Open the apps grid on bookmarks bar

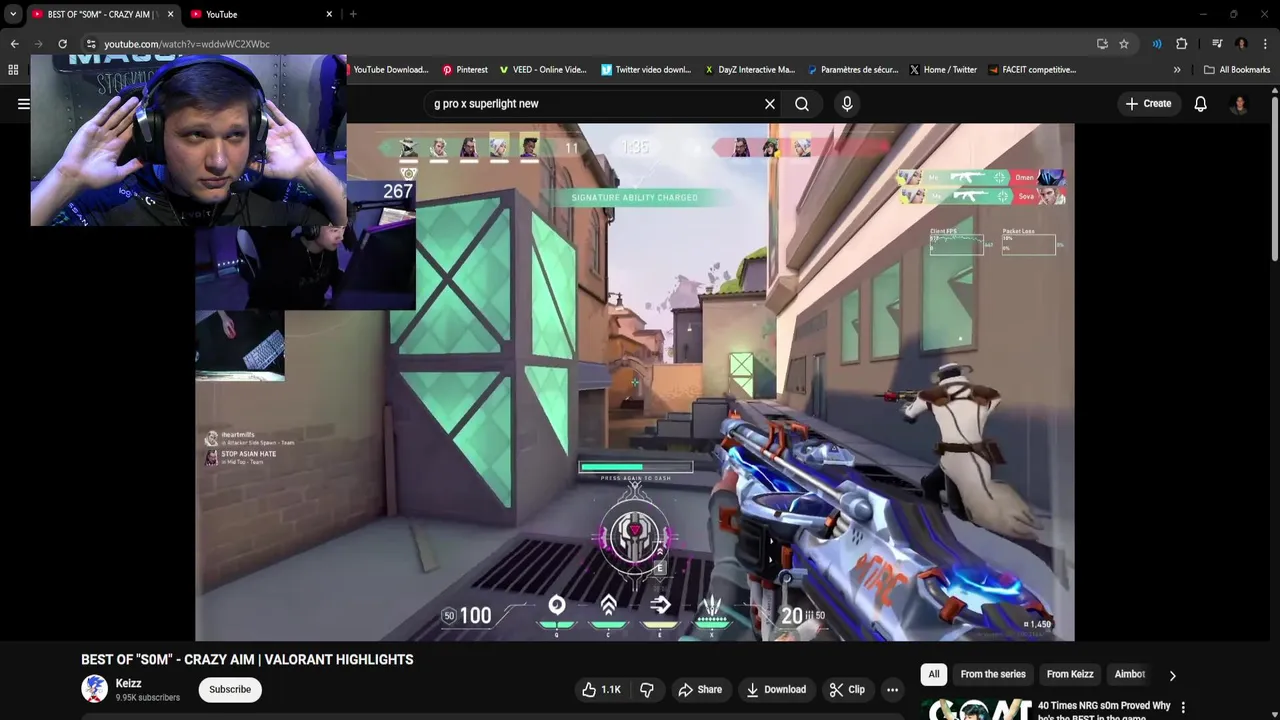tap(13, 70)
